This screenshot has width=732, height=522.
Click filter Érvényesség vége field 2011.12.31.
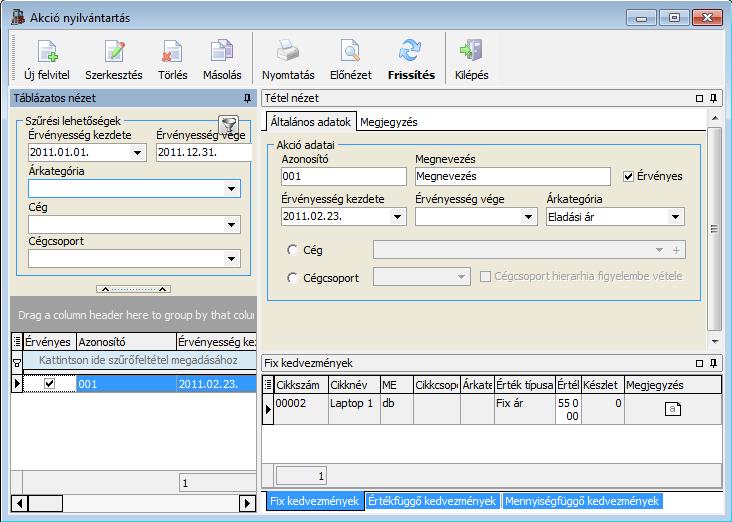(x=204, y=153)
